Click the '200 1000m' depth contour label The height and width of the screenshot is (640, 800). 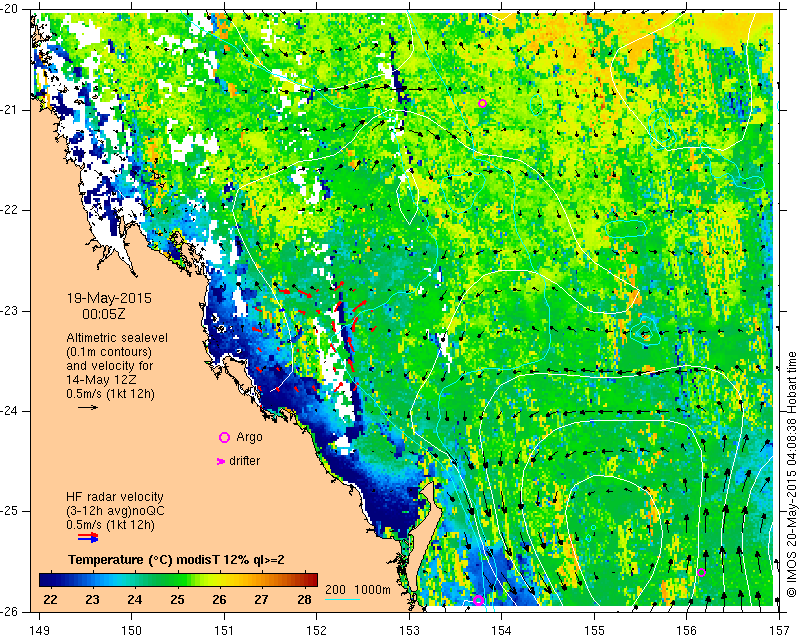(x=358, y=590)
